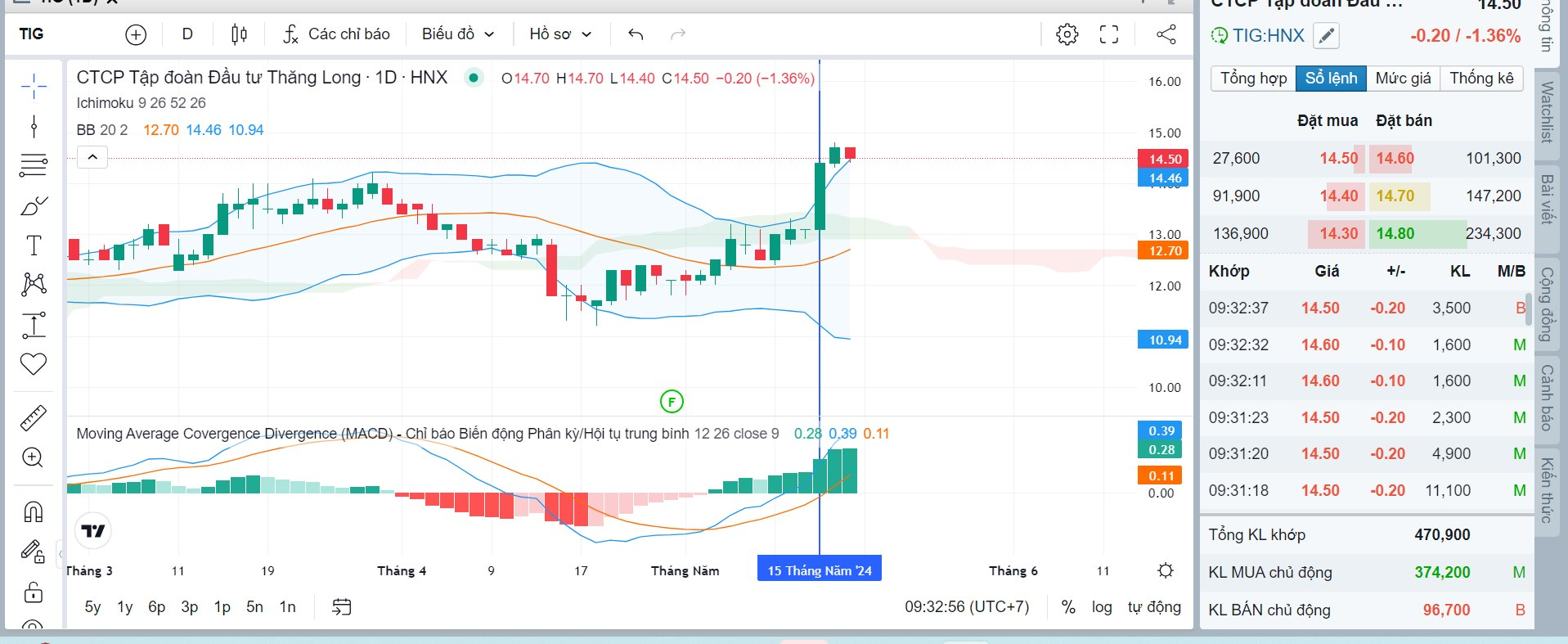
Task: Set chart range to 3p
Action: [190, 607]
